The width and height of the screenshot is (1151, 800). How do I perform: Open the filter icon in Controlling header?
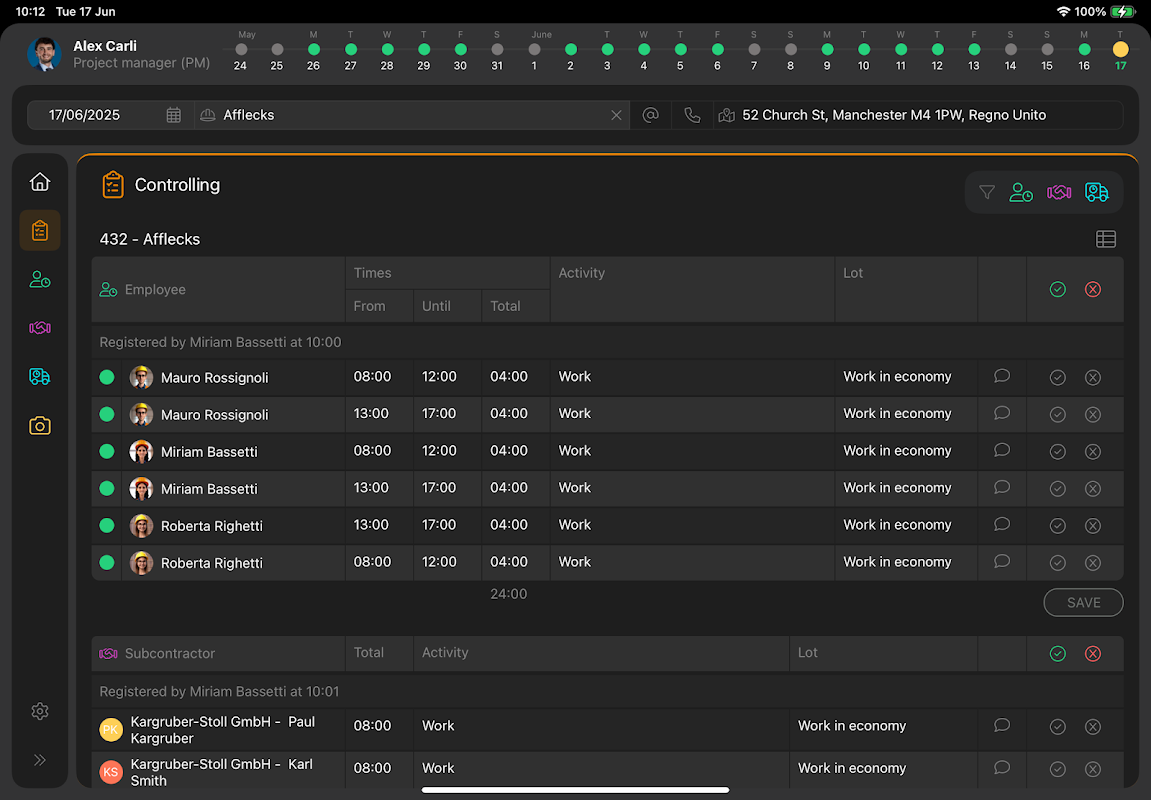(986, 192)
